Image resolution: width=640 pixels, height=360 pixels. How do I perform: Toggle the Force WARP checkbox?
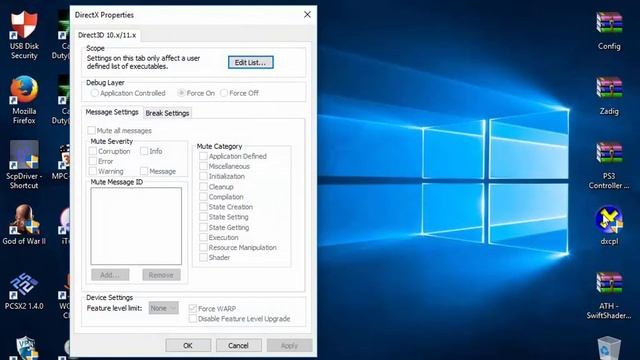point(193,309)
